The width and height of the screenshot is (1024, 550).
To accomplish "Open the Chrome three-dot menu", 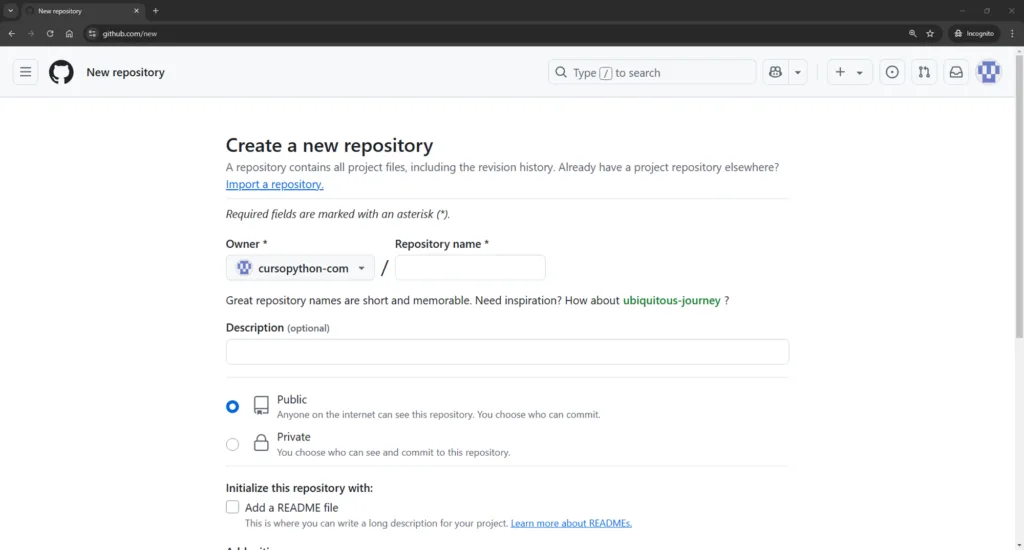I will tap(1012, 33).
